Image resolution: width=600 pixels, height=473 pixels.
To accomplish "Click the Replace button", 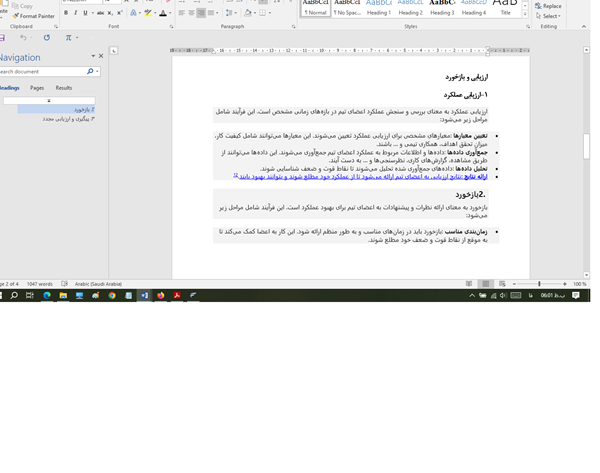I will coord(550,6).
